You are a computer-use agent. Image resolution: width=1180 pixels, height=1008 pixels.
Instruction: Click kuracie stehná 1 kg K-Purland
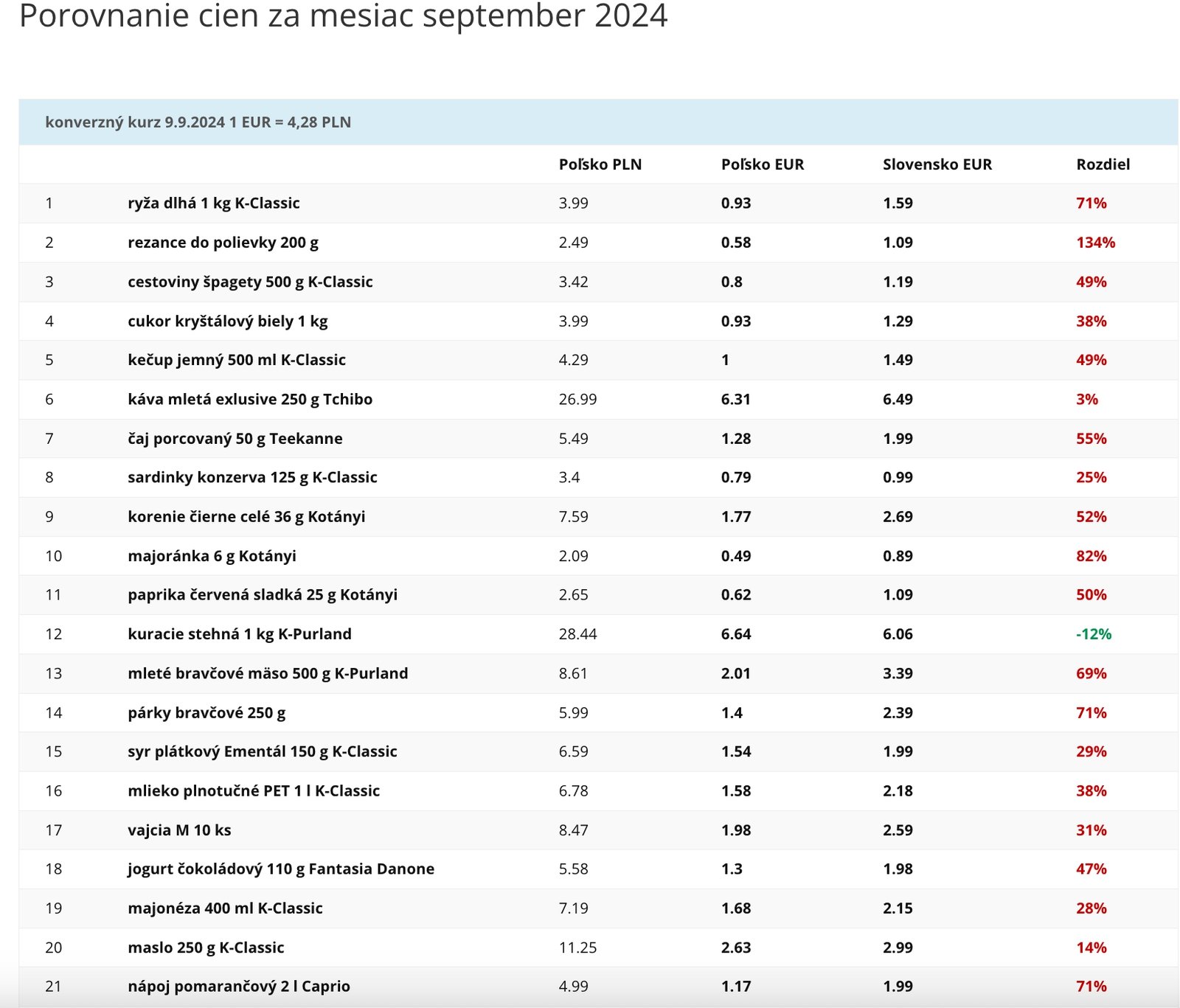(240, 634)
